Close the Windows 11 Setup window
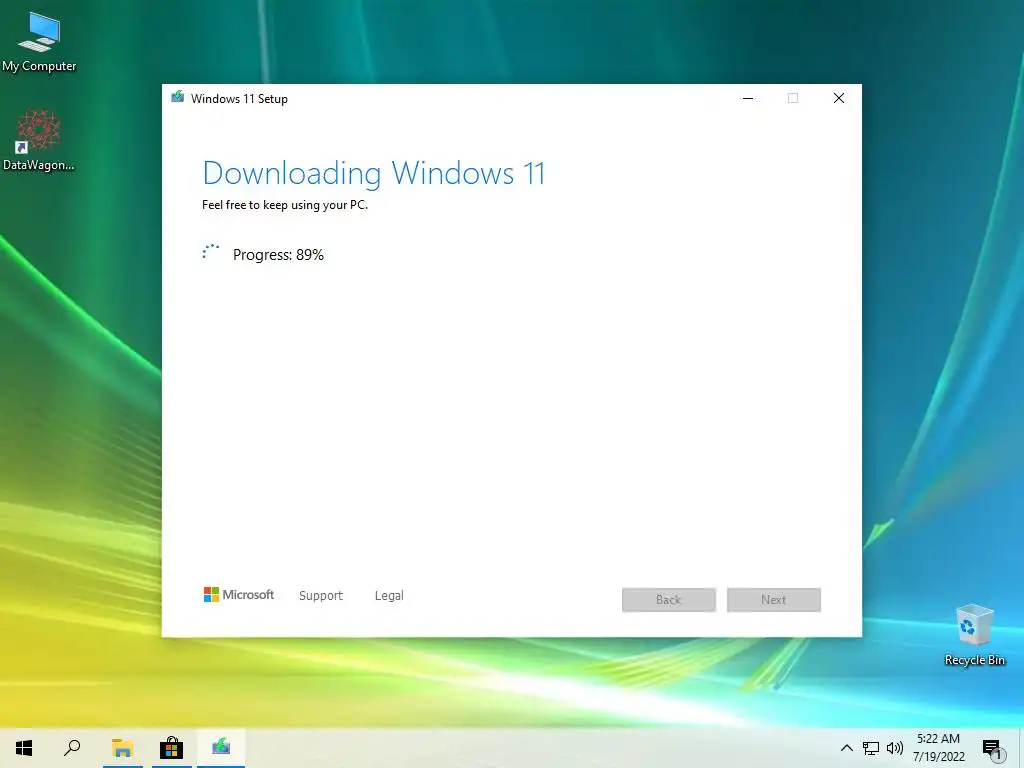 pyautogui.click(x=839, y=98)
